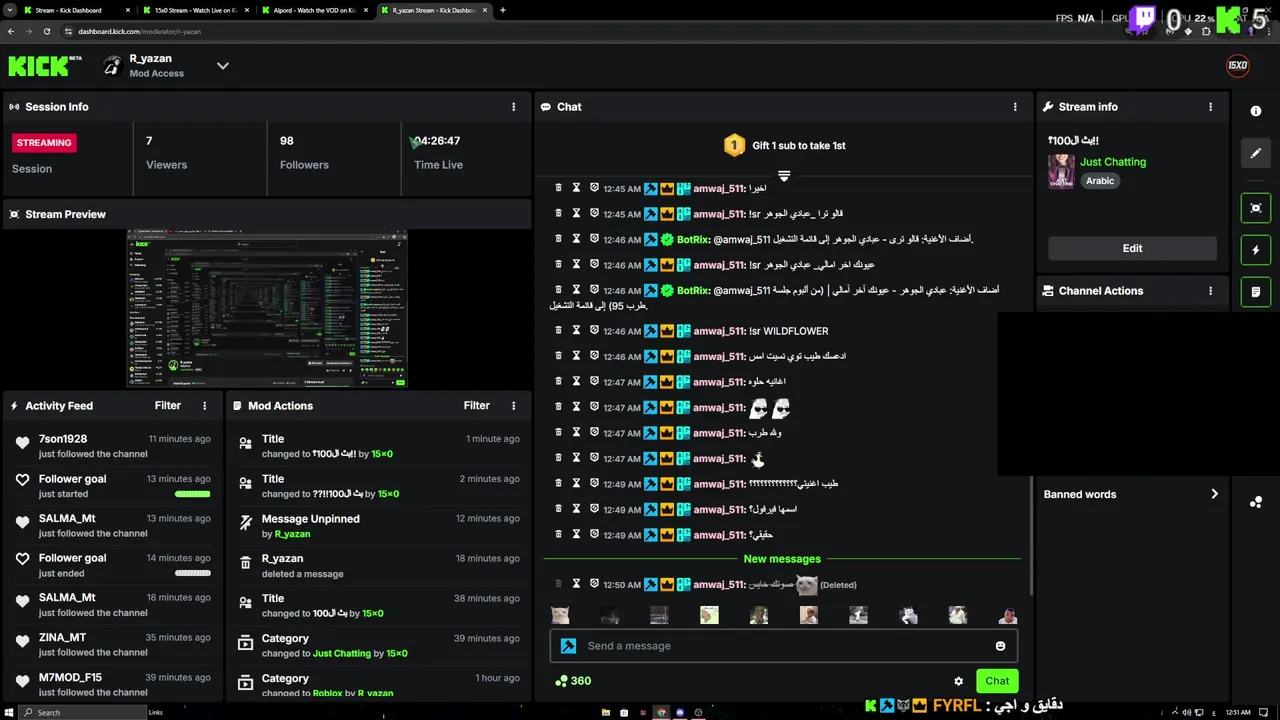Click the Just Chatting category thumbnail
The height and width of the screenshot is (720, 1280).
click(x=1061, y=171)
